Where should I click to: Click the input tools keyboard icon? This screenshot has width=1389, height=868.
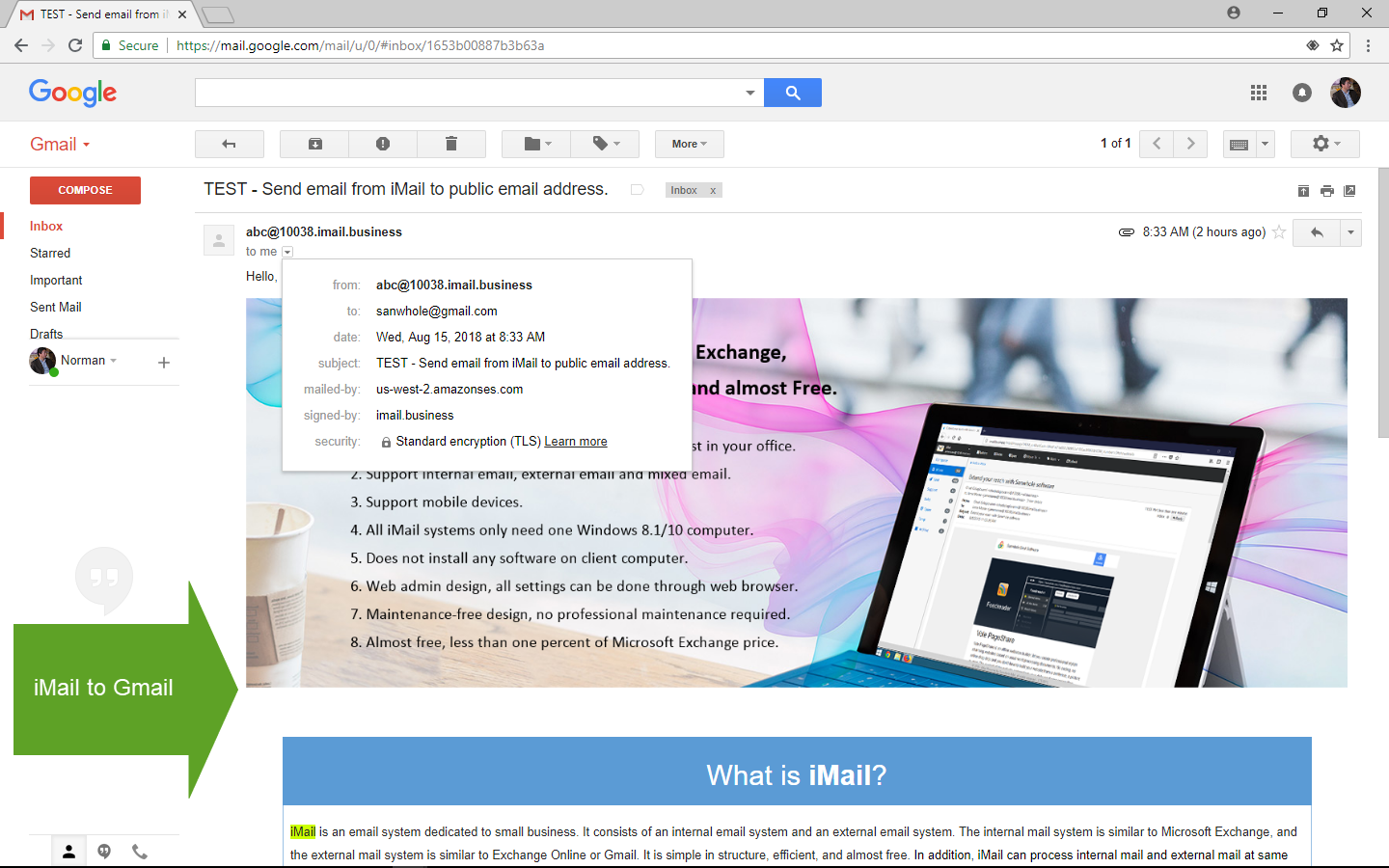[x=1239, y=144]
